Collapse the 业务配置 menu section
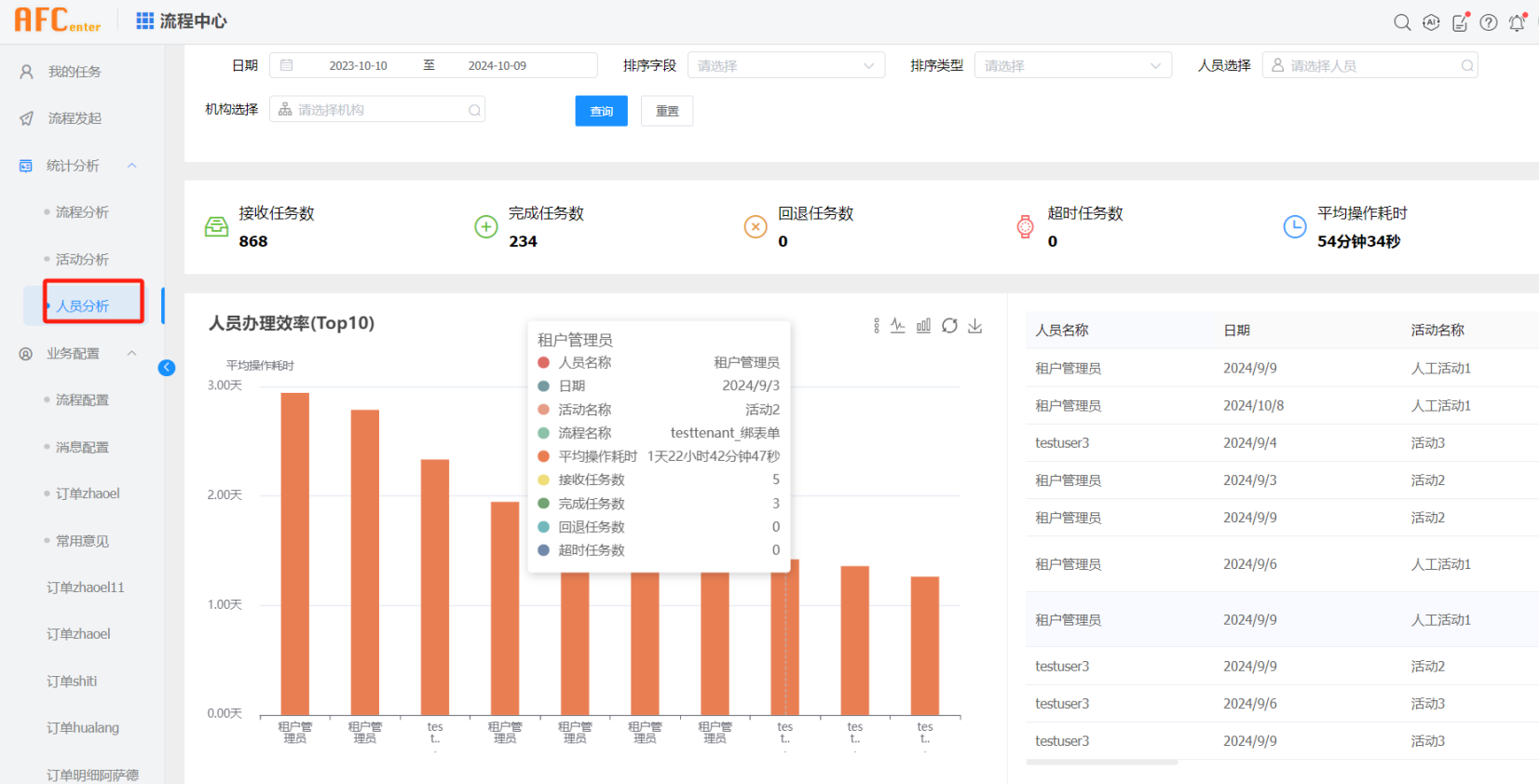This screenshot has width=1539, height=784. (x=131, y=353)
